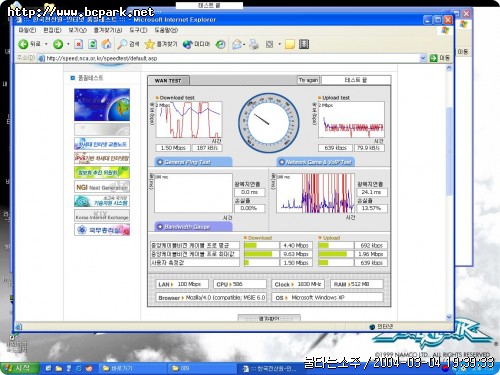Click the Edit page icon

click(269, 44)
